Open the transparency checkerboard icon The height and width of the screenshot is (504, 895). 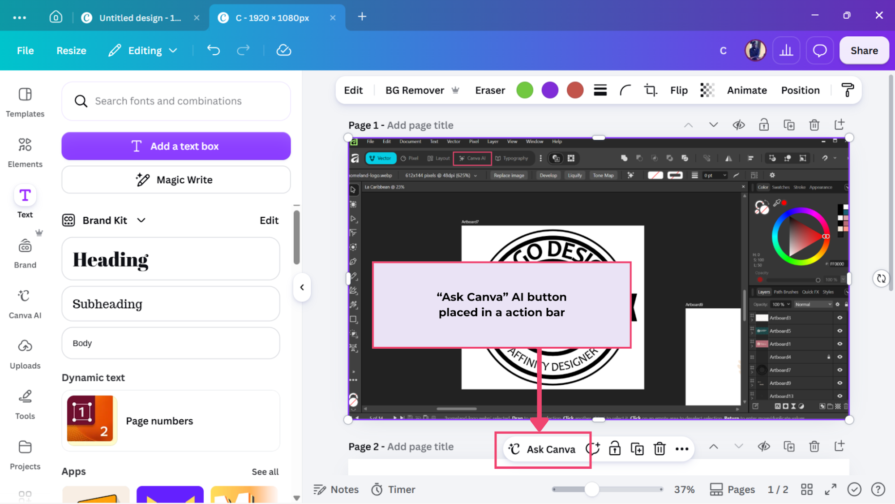point(707,90)
